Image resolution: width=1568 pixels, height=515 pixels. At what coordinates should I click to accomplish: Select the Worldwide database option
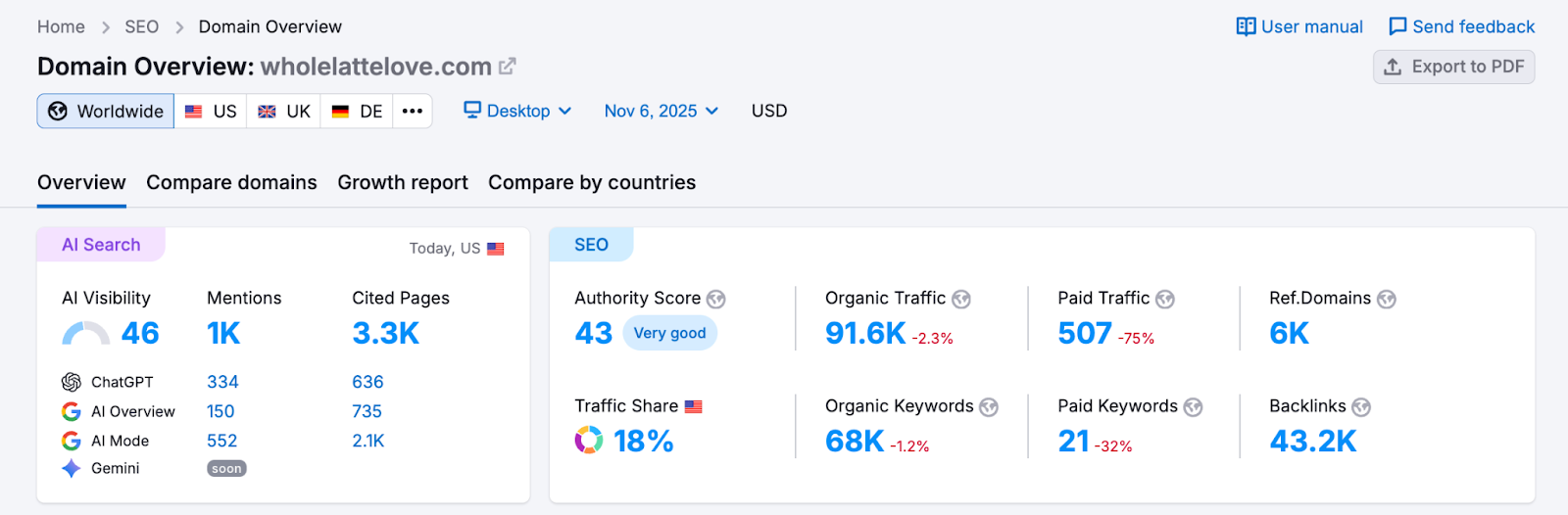pyautogui.click(x=106, y=111)
